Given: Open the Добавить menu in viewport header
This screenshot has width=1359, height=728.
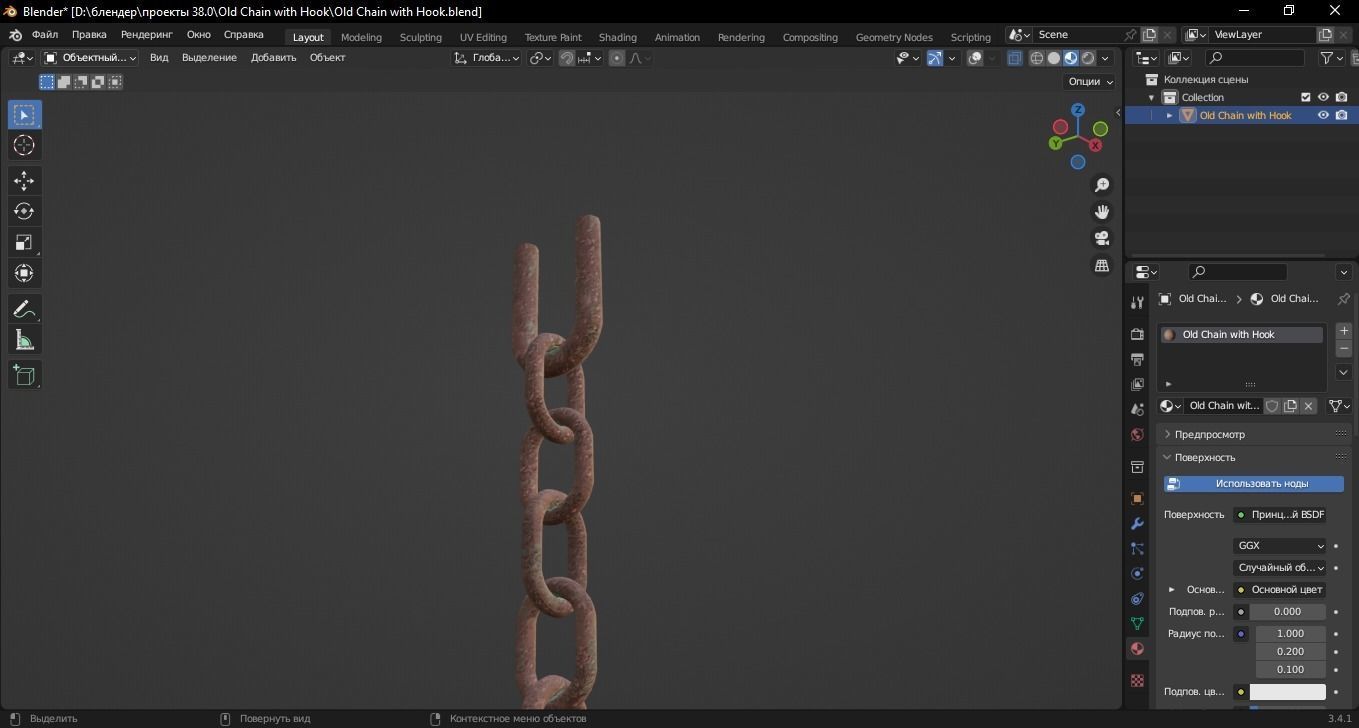Looking at the screenshot, I should click(273, 58).
